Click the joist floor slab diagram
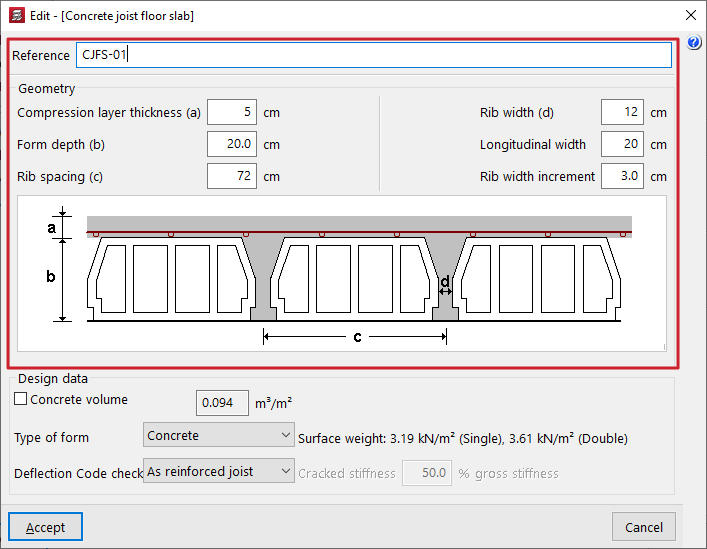This screenshot has height=549, width=707. [x=341, y=272]
